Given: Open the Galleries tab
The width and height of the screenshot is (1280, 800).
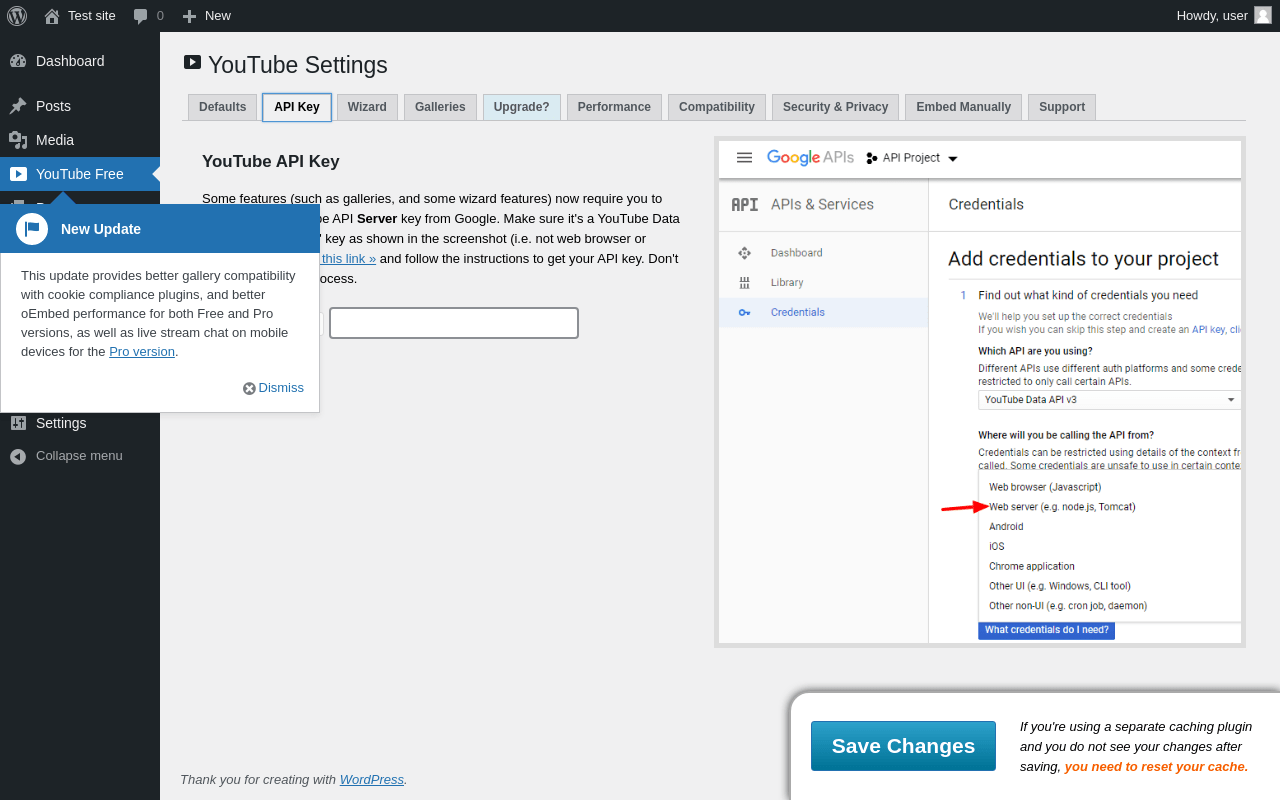Looking at the screenshot, I should point(440,107).
